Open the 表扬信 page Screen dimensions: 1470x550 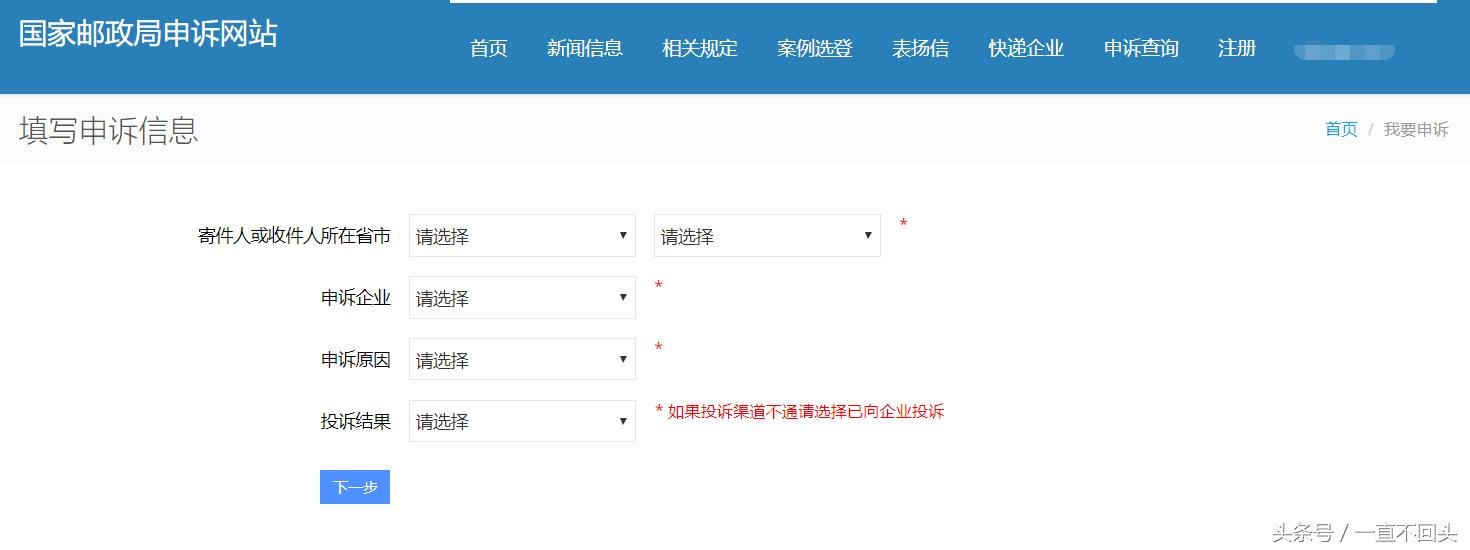920,48
